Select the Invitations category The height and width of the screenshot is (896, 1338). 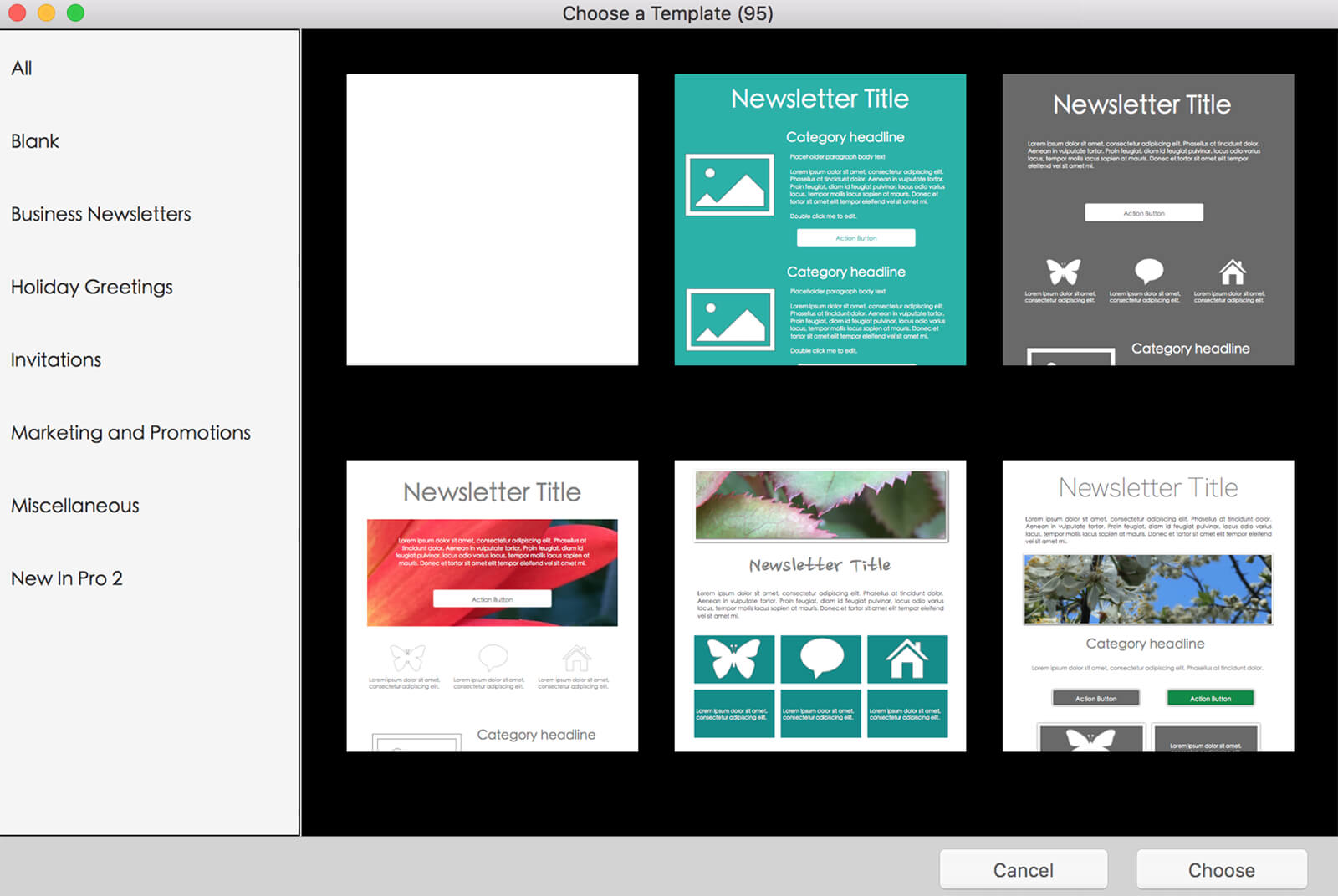point(56,359)
